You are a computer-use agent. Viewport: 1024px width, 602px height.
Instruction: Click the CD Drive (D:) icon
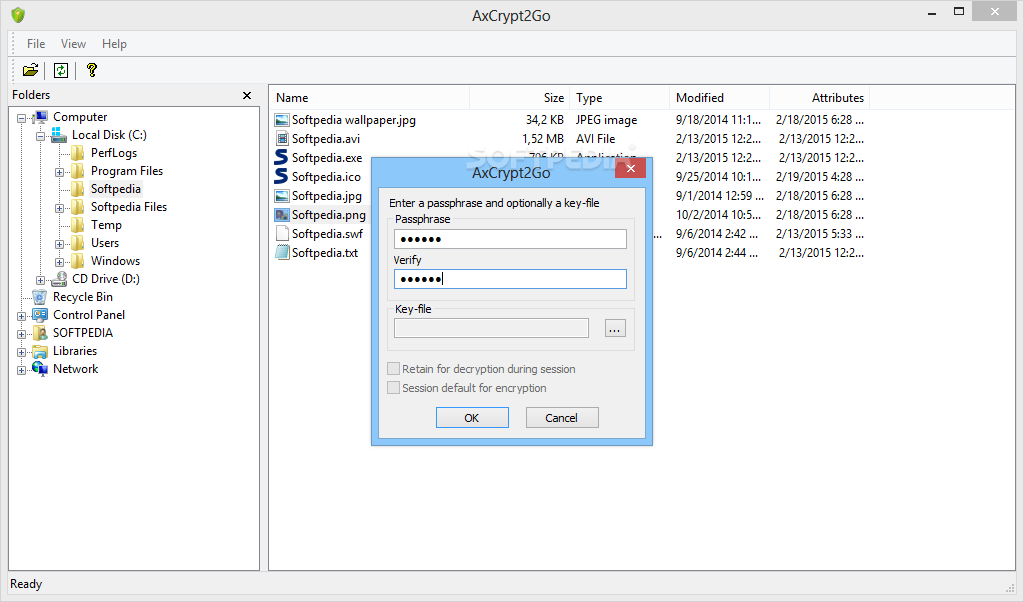[x=59, y=279]
